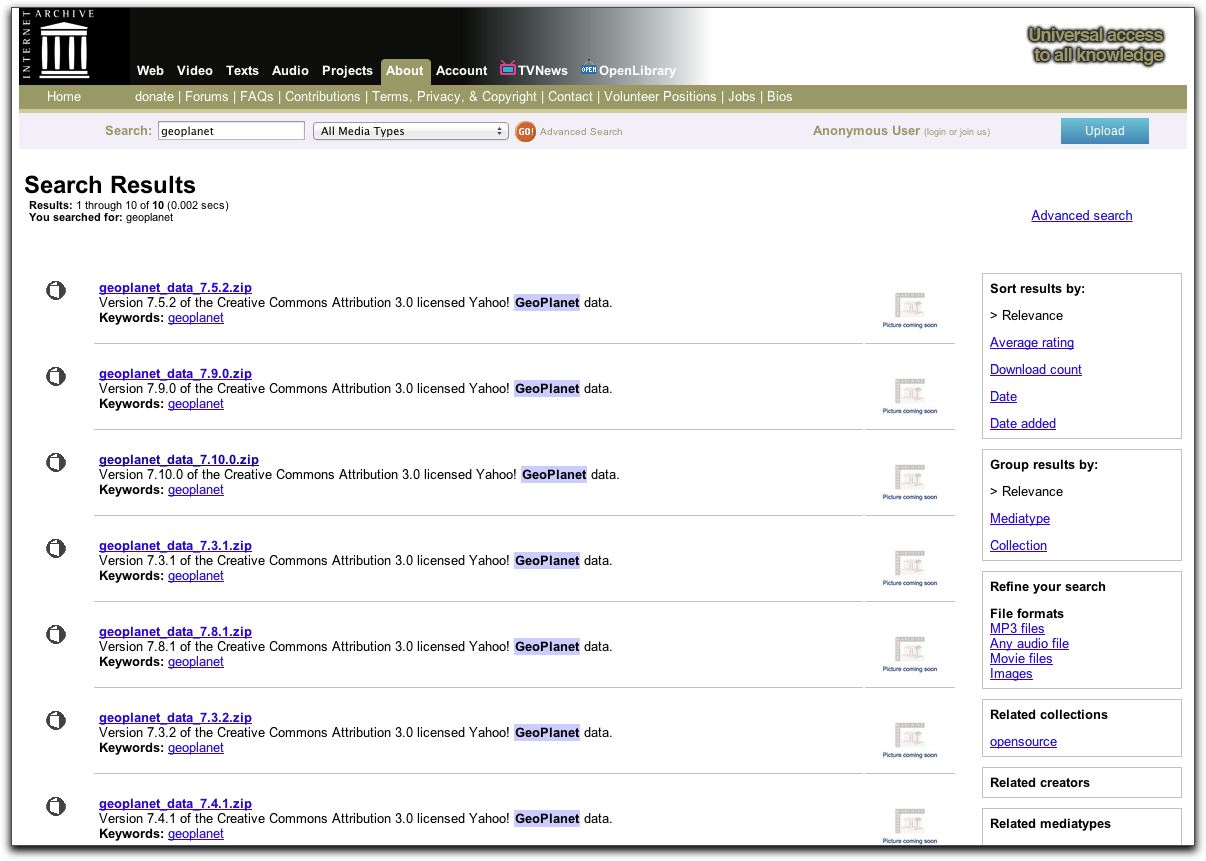This screenshot has width=1206, height=861.
Task: Open the Volunteer Positions link
Action: tap(660, 97)
